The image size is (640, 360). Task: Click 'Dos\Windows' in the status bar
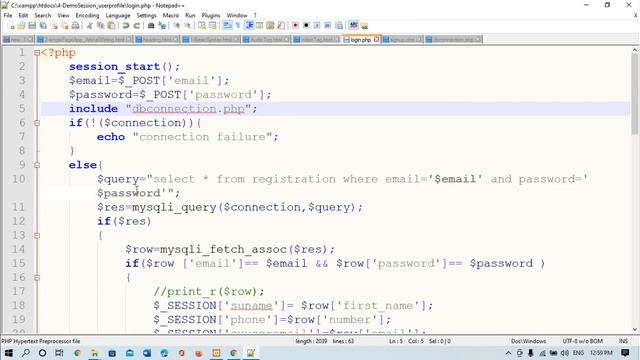click(x=528, y=341)
